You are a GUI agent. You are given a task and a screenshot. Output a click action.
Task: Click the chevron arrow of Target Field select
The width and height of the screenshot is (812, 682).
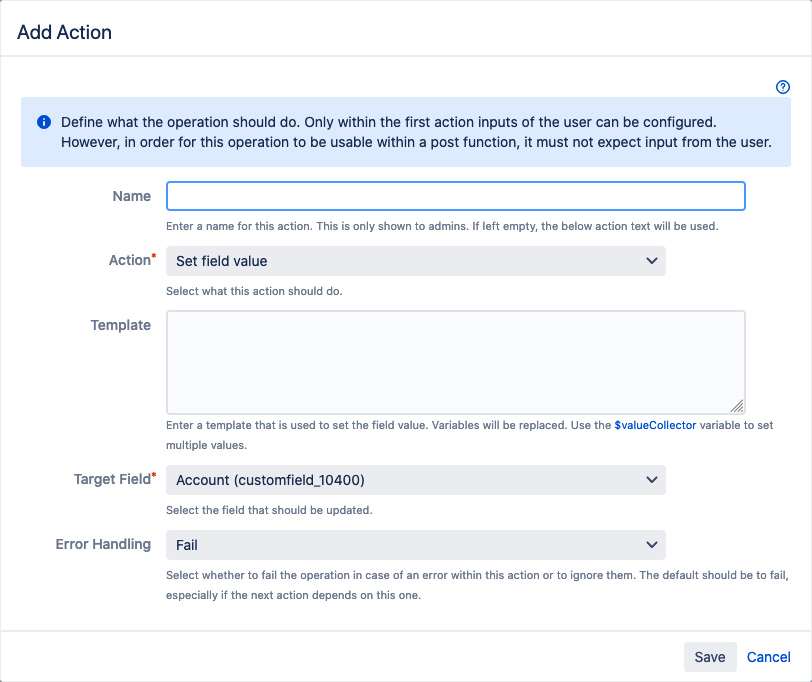click(652, 480)
